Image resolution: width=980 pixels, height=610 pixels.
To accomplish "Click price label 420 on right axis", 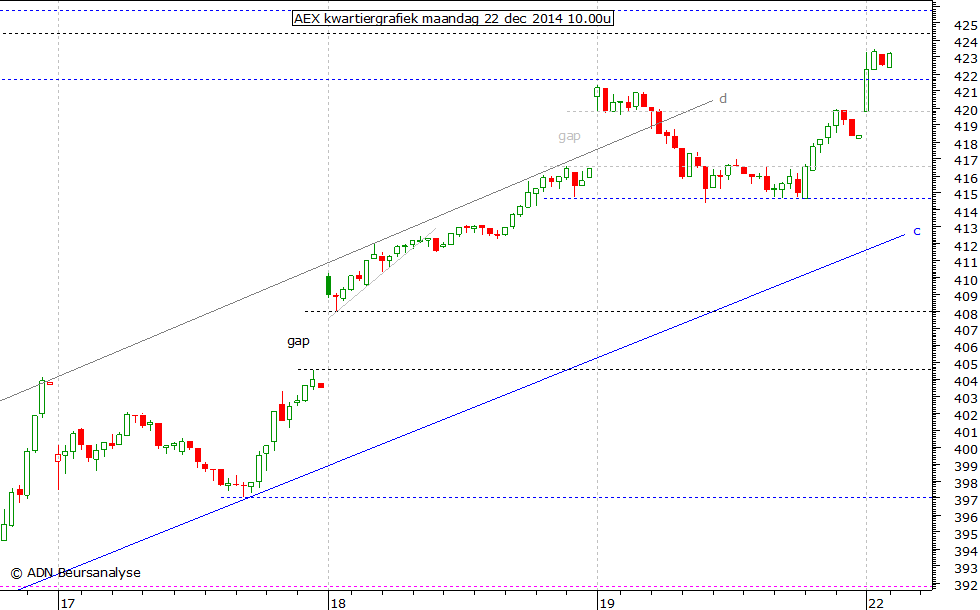I will tap(966, 110).
